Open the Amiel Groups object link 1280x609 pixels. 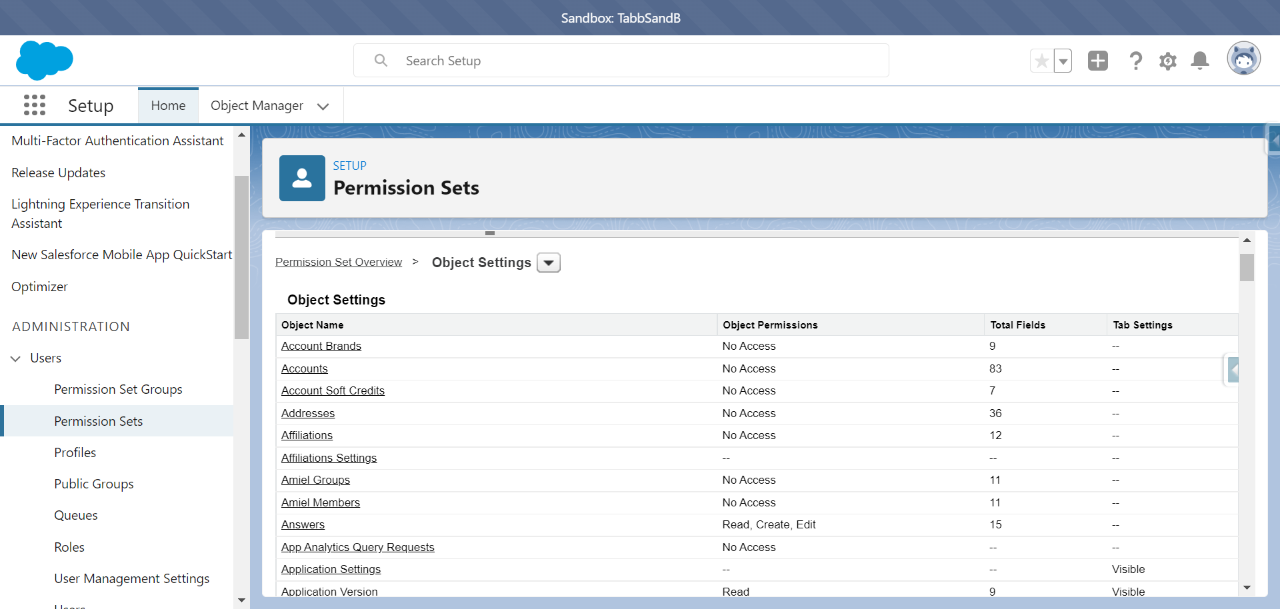(315, 480)
